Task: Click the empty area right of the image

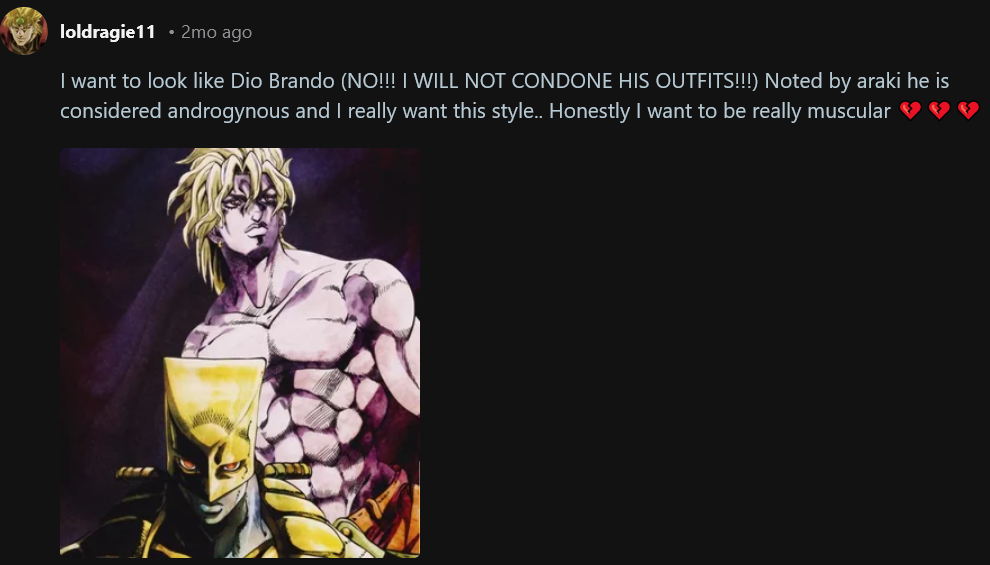Action: click(701, 354)
